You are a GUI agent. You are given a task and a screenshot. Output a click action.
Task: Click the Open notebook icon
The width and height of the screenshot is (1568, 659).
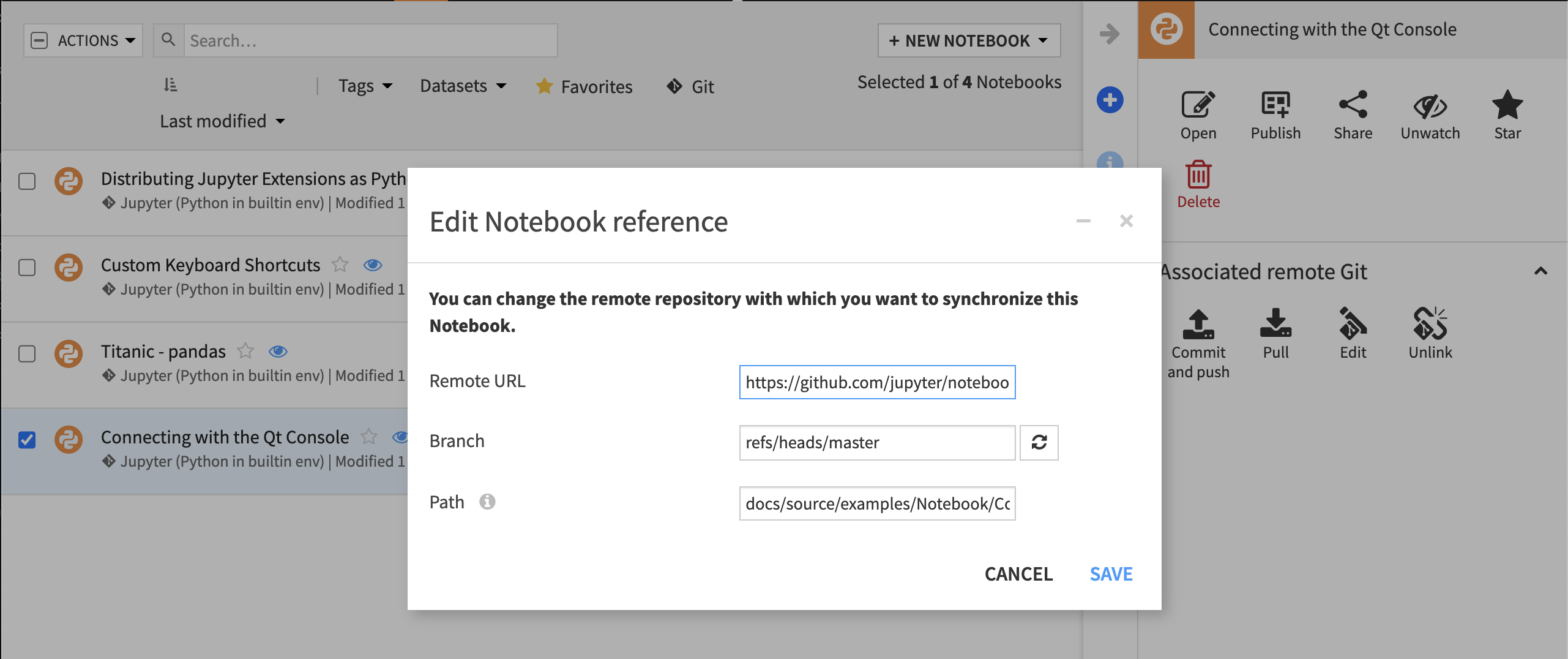1198,105
